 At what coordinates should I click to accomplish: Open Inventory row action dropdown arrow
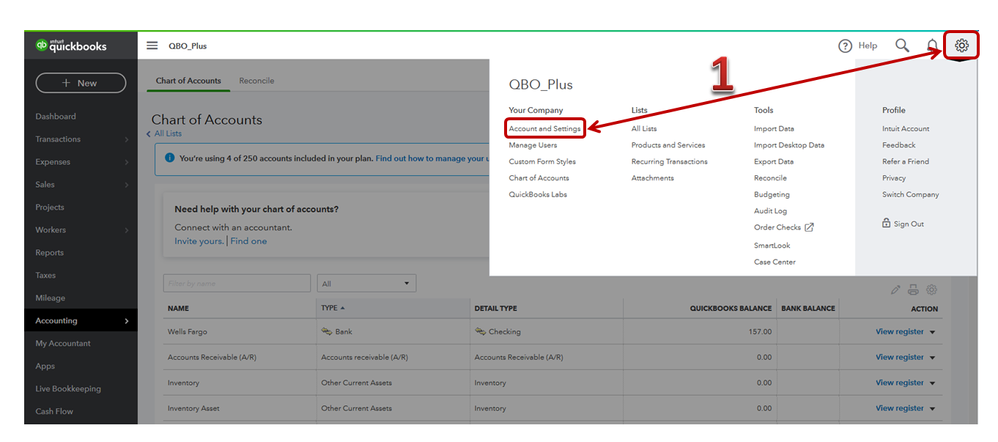[x=932, y=383]
